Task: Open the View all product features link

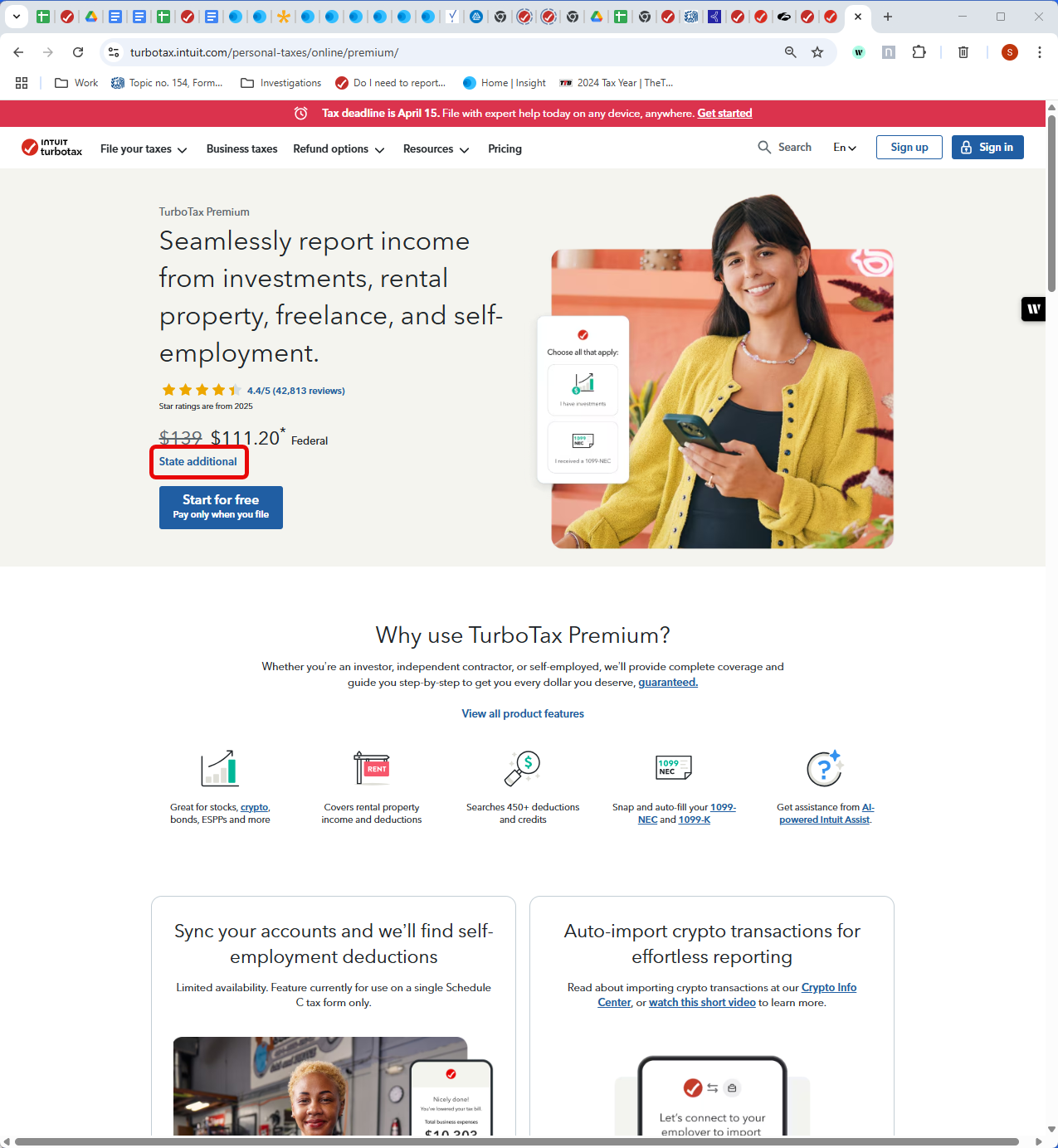Action: [523, 713]
